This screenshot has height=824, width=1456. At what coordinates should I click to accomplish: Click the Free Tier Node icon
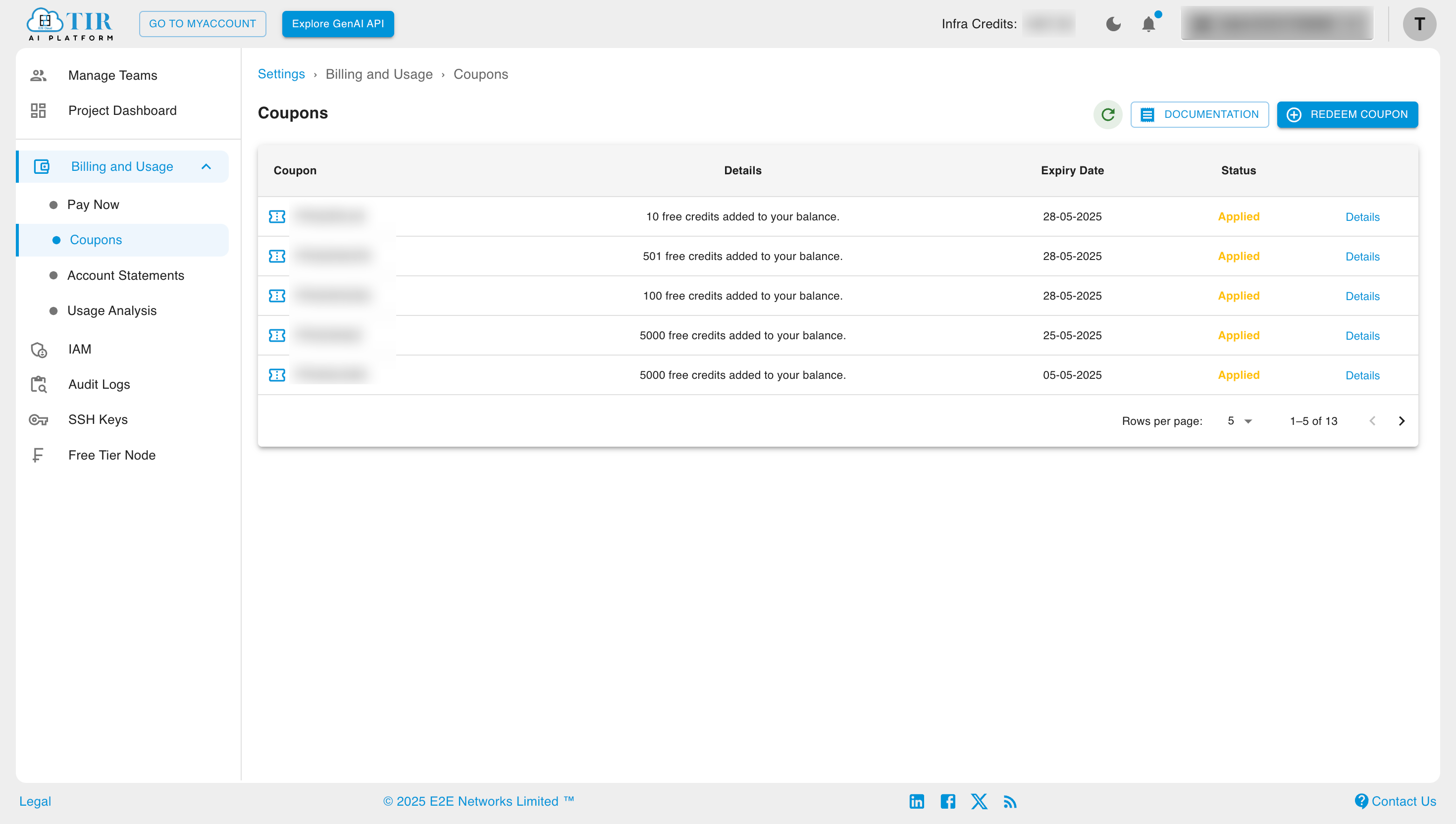coord(38,455)
